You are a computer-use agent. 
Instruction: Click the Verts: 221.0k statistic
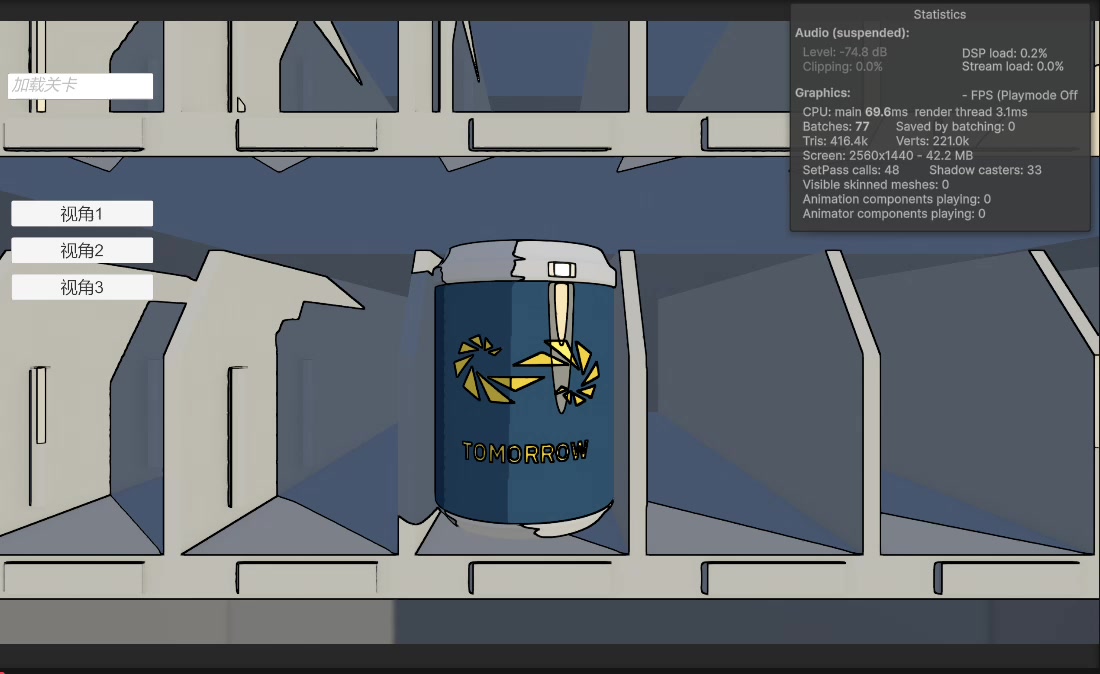pyautogui.click(x=932, y=142)
